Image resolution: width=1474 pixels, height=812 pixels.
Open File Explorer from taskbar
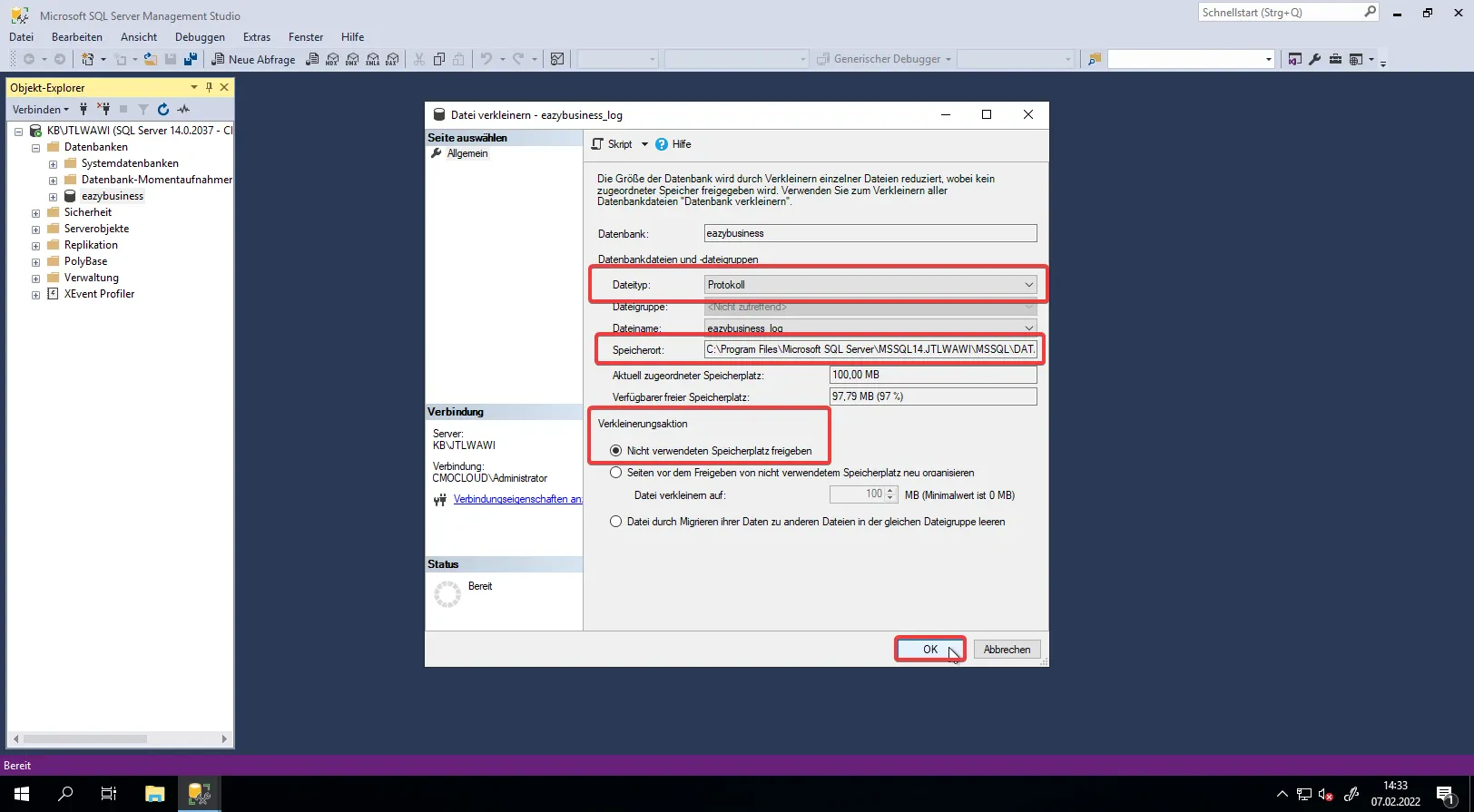click(154, 794)
